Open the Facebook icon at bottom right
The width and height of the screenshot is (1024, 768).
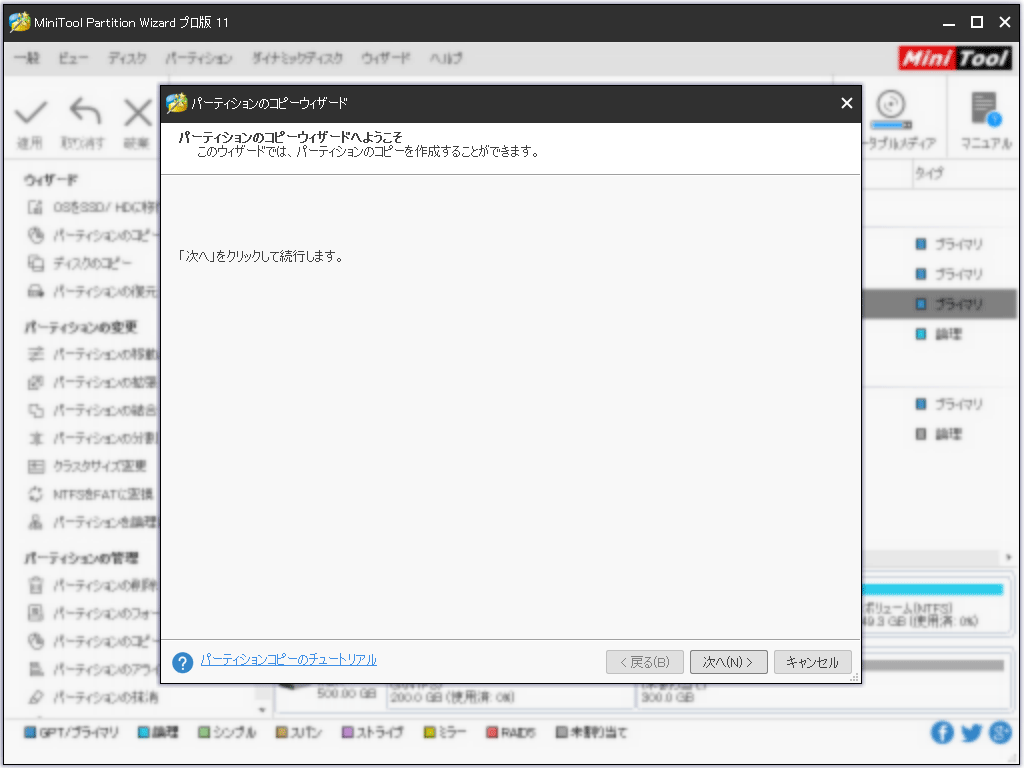[942, 733]
